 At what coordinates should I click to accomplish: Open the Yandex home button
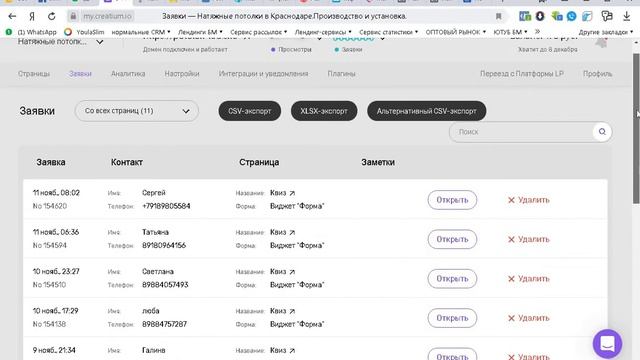tap(32, 16)
